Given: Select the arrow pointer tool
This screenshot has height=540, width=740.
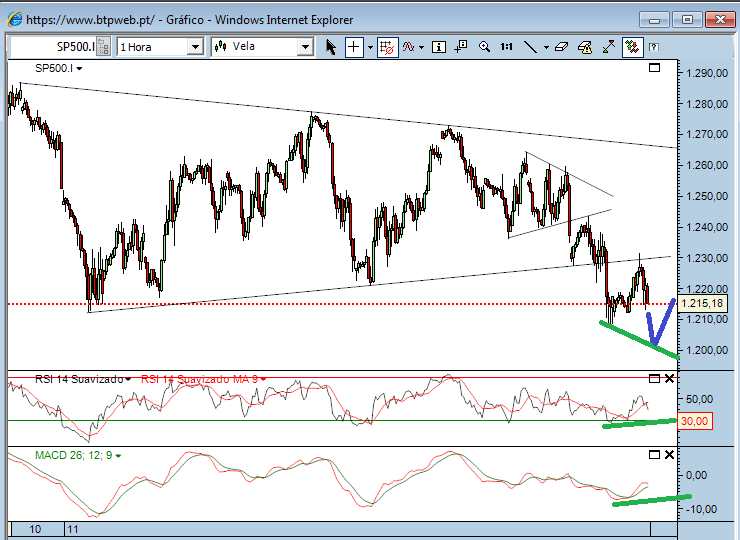Looking at the screenshot, I should click(331, 47).
